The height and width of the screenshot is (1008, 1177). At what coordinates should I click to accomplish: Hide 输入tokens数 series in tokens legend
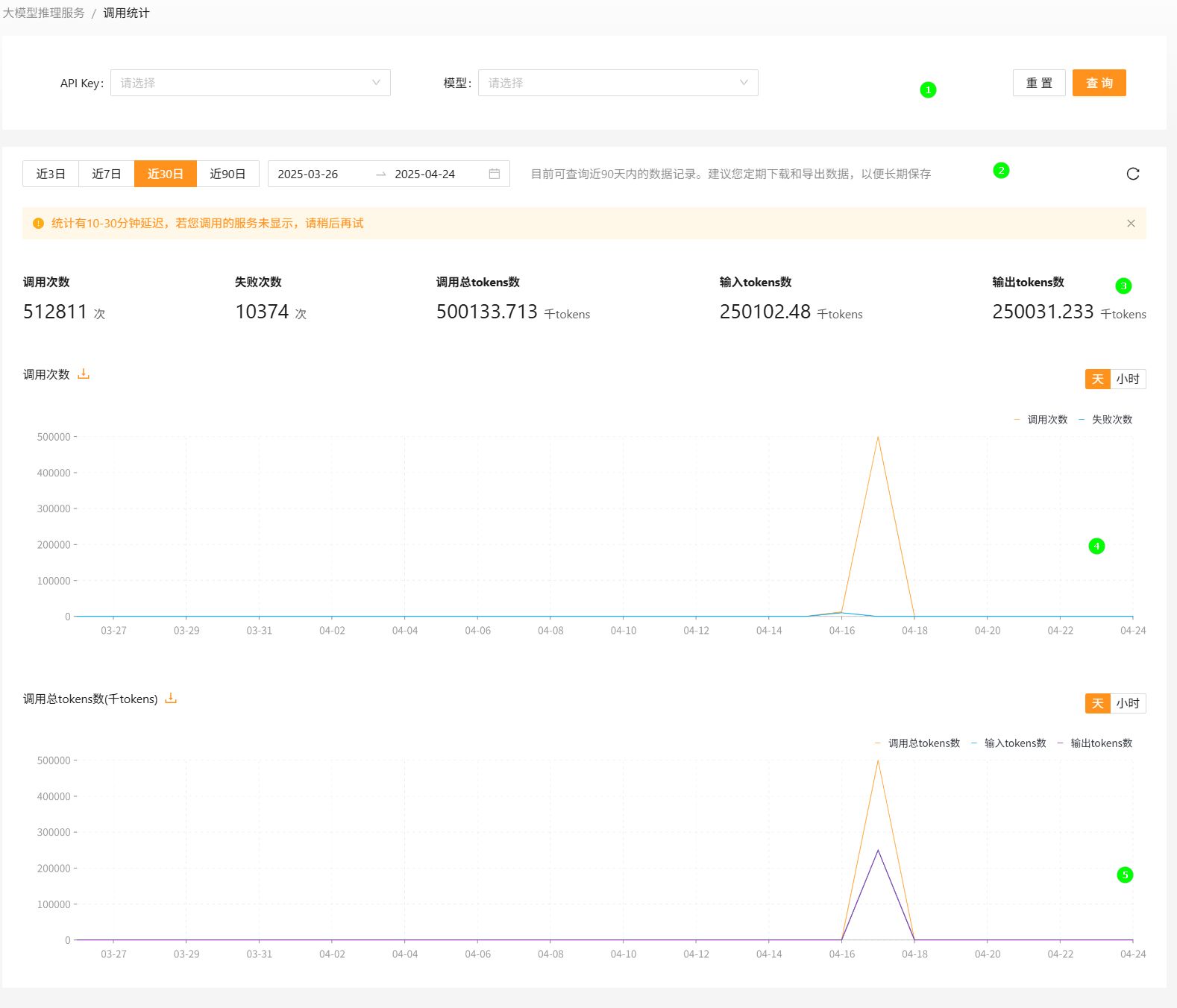click(x=1008, y=743)
